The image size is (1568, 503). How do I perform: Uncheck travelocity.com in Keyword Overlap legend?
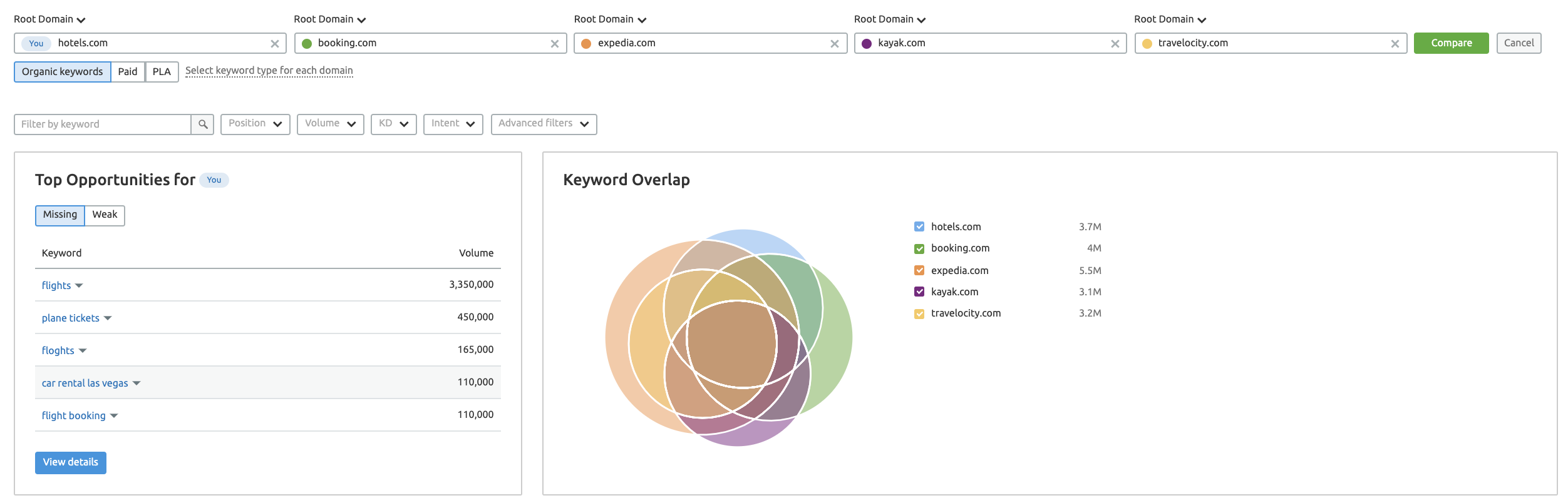pyautogui.click(x=919, y=313)
